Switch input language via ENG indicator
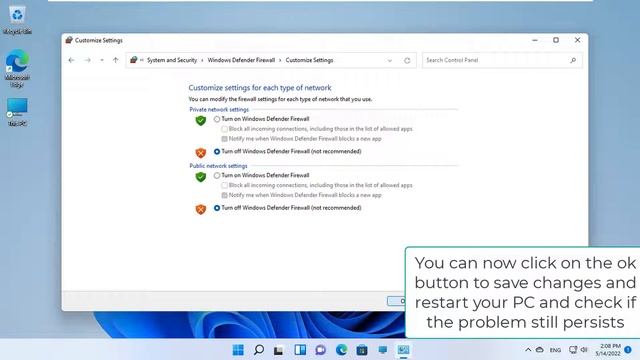The image size is (640, 360). coord(555,350)
